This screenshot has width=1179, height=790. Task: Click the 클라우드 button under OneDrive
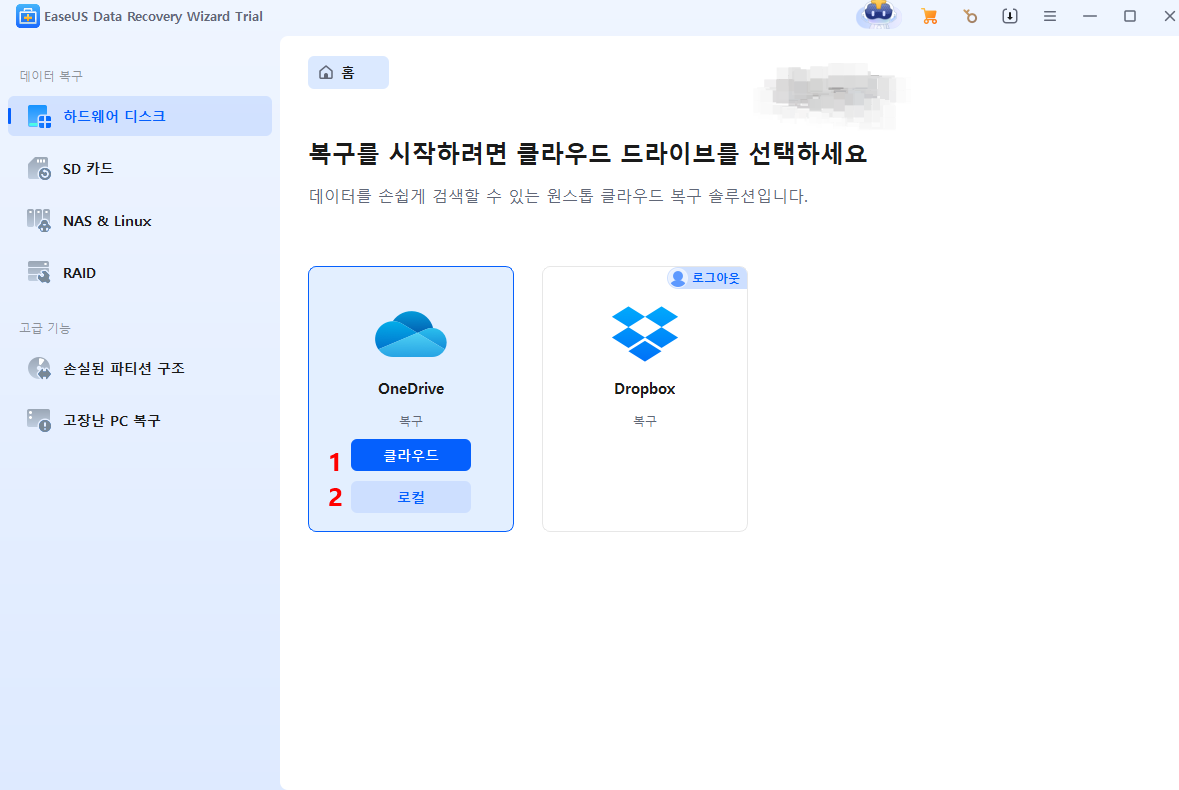(x=411, y=455)
